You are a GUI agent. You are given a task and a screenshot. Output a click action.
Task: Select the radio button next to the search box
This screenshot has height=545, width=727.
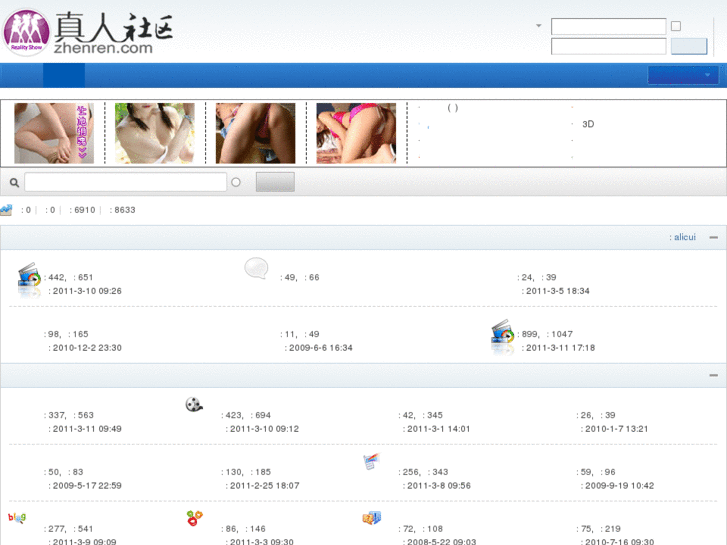click(236, 182)
